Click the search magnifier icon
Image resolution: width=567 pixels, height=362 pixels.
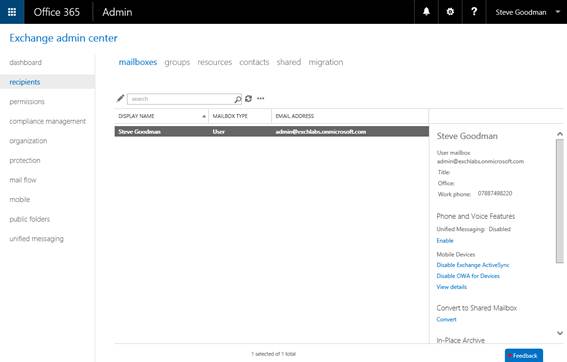[x=238, y=99]
